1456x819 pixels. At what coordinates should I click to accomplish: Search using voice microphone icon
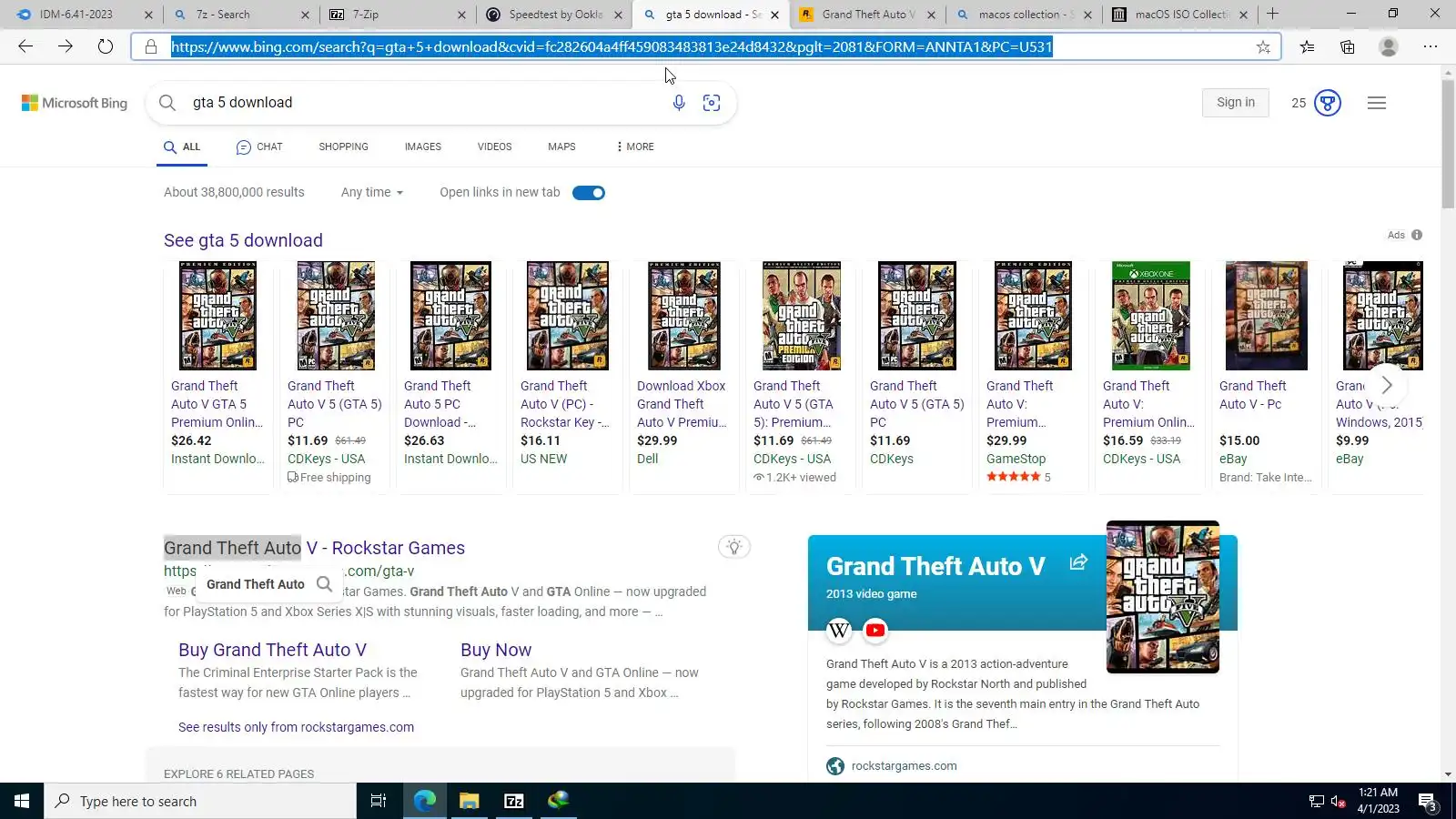[x=679, y=103]
